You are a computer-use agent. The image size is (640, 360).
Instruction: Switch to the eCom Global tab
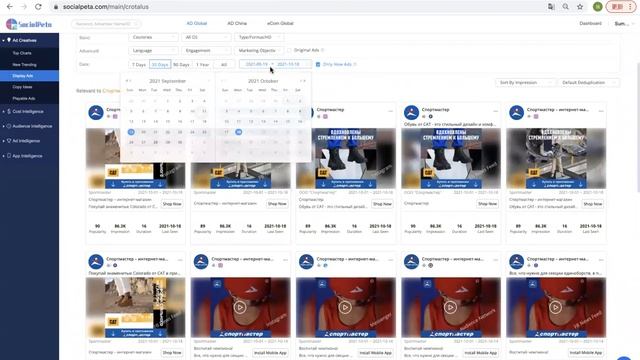pos(280,23)
